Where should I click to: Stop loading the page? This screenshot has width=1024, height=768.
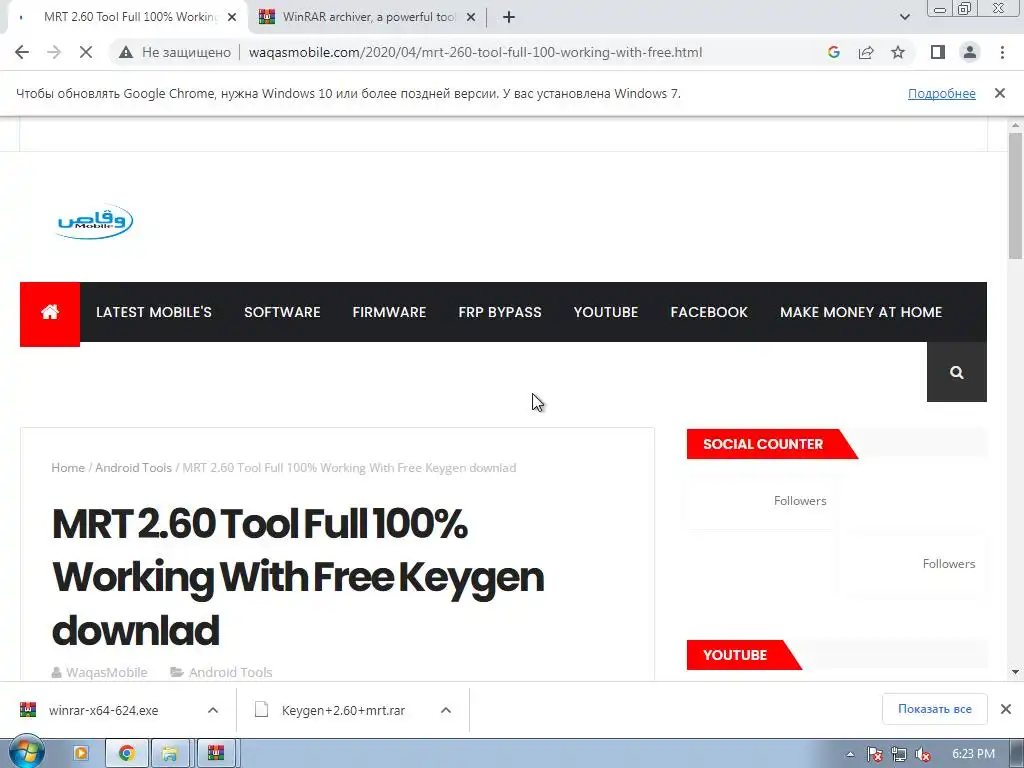[86, 52]
